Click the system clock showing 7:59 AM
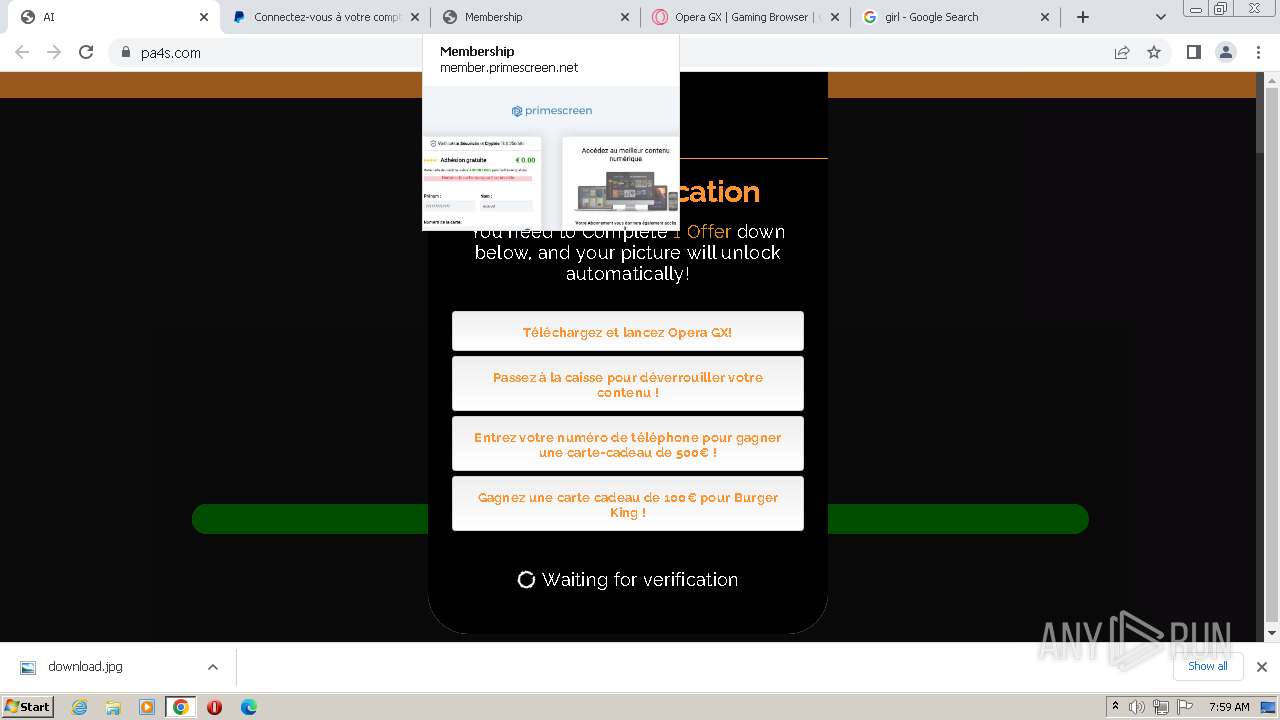 pyautogui.click(x=1229, y=707)
